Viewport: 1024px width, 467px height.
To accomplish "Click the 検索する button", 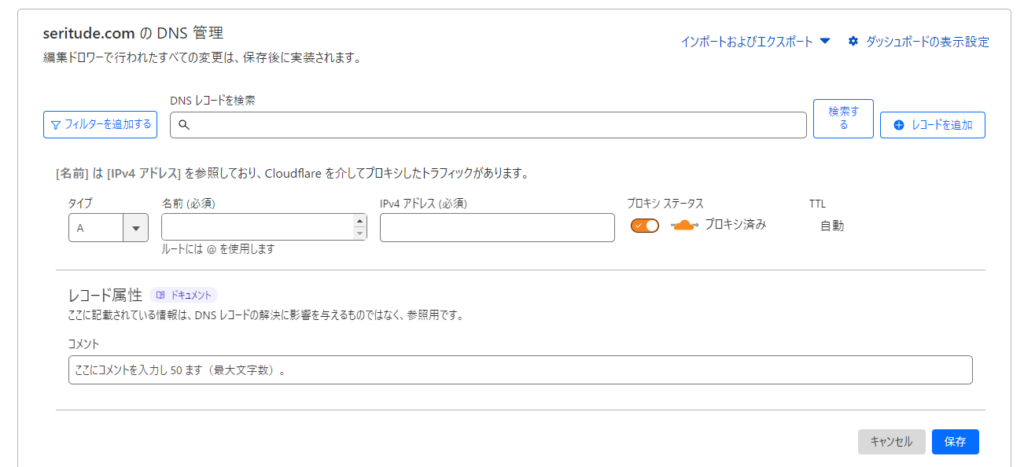I will click(x=843, y=119).
